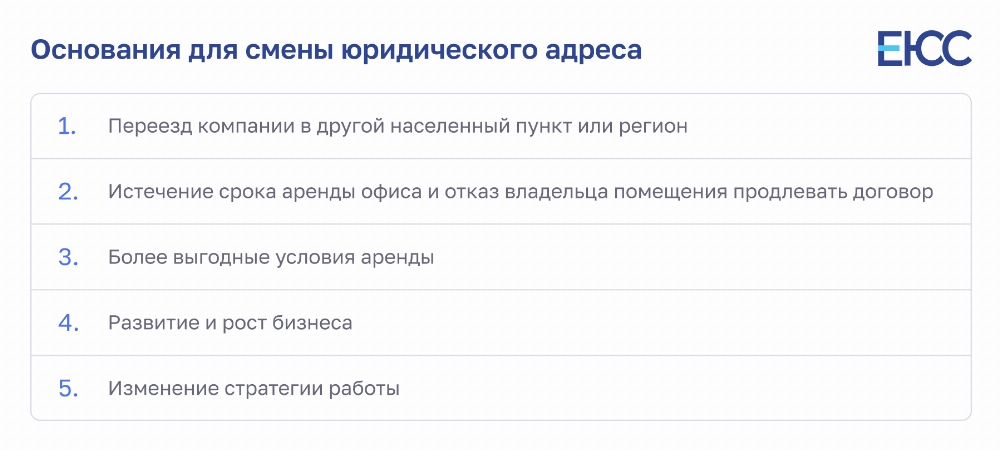This screenshot has width=1000, height=450.
Task: Click the word 'работы' in the fifth row
Action: click(x=364, y=389)
